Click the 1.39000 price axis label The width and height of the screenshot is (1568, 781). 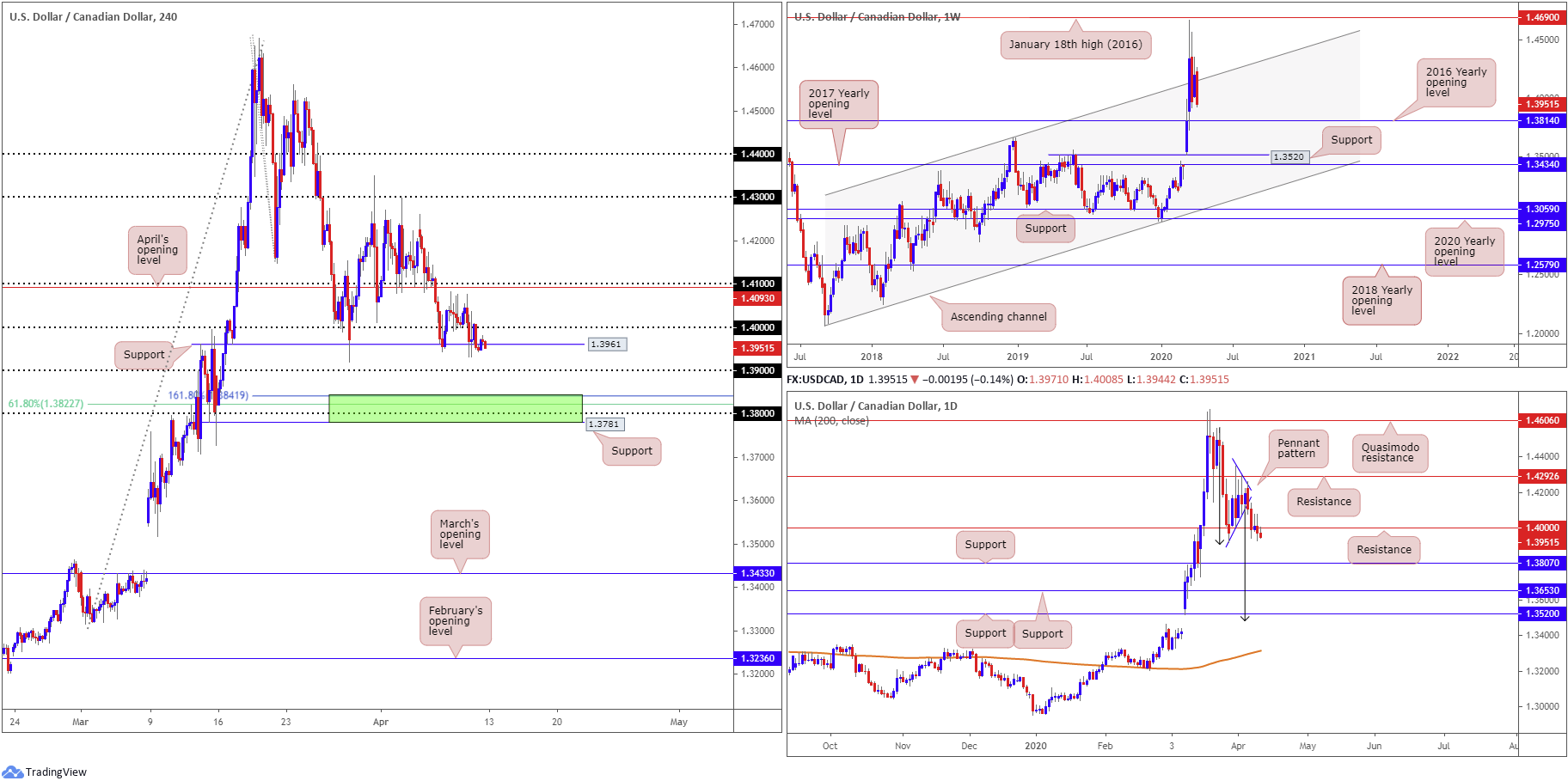[757, 370]
